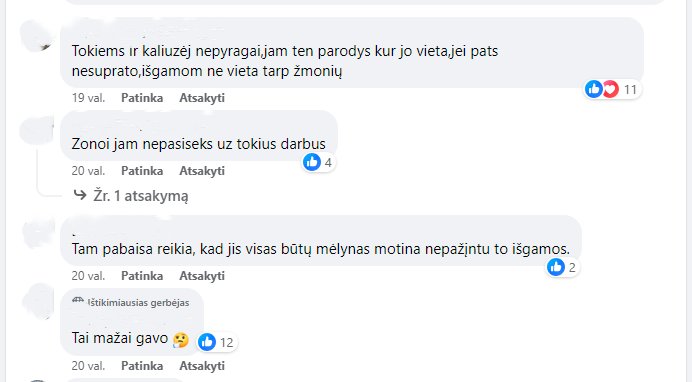Click the top fan badge icon beside 'Ištikimiausias gerbėjas'
Viewport: 692px width, 382px height.
pos(78,301)
